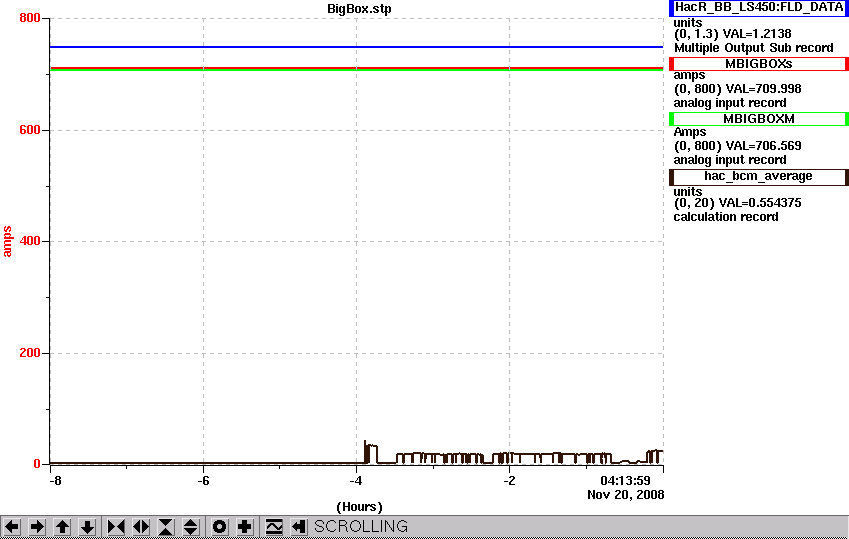Viewport: 849px width, 539px height.
Task: Click the -2 x-axis tick label
Action: coord(509,481)
